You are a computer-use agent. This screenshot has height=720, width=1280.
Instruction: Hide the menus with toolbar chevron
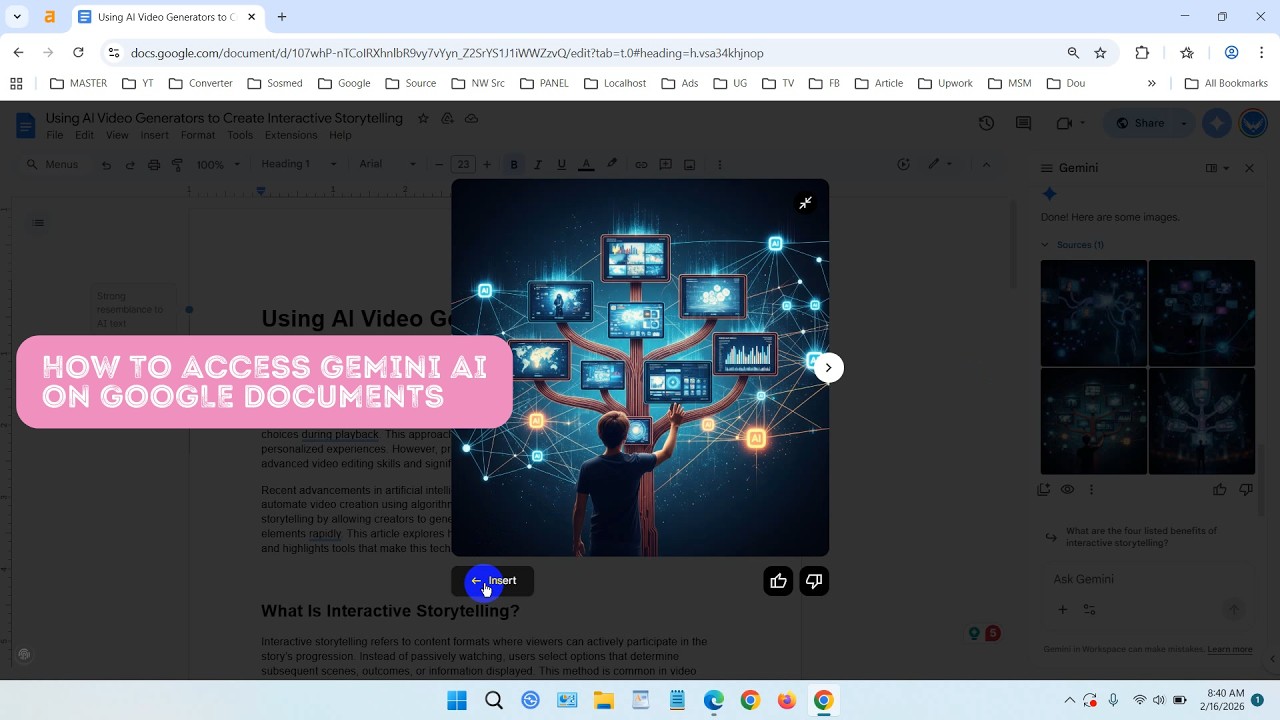point(986,164)
